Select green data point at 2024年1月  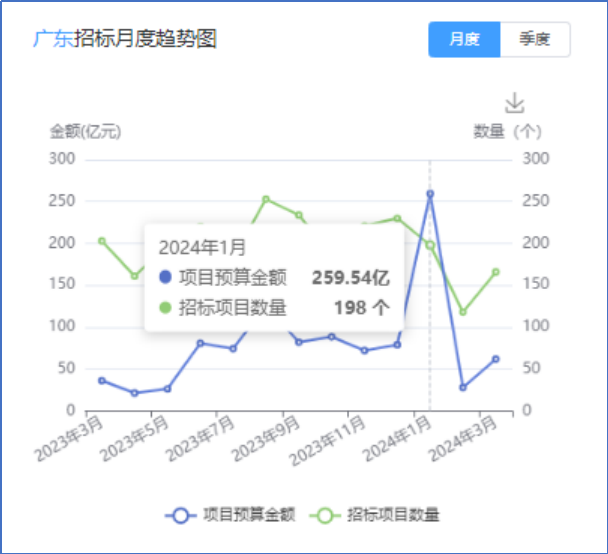coord(430,245)
